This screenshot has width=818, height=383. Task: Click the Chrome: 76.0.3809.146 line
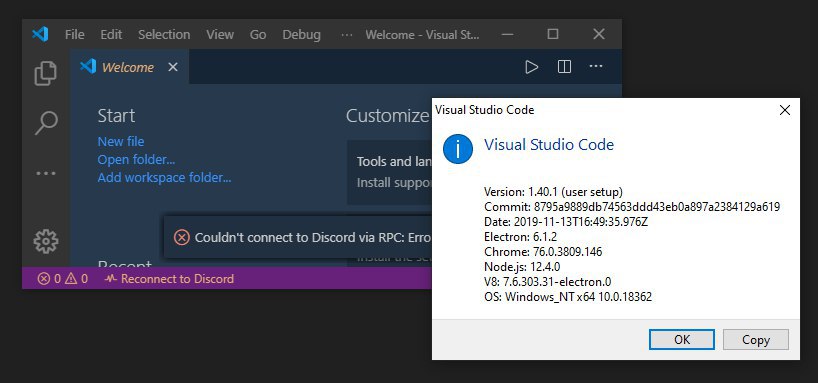[543, 252]
